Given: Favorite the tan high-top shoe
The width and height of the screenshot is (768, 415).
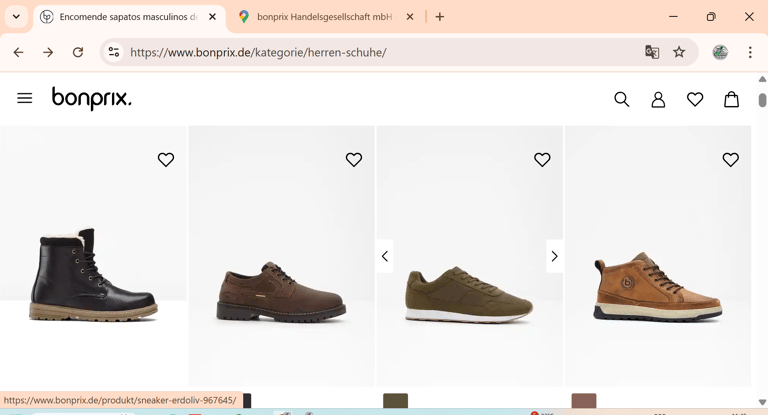Looking at the screenshot, I should coord(730,160).
